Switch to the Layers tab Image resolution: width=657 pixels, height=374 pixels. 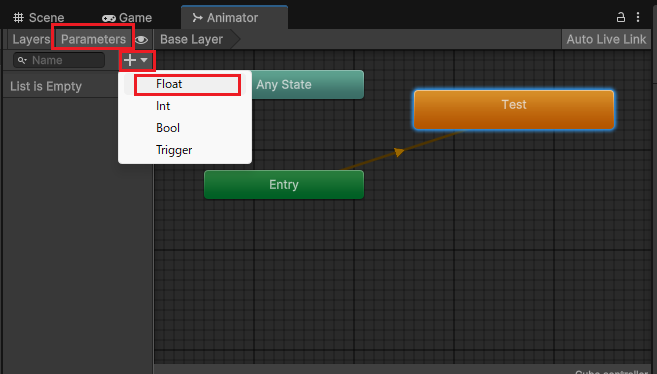(x=31, y=39)
